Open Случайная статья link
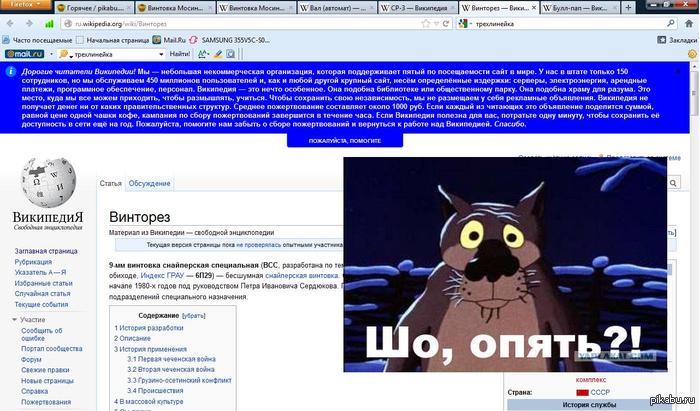This screenshot has height=411, width=700. point(42,294)
